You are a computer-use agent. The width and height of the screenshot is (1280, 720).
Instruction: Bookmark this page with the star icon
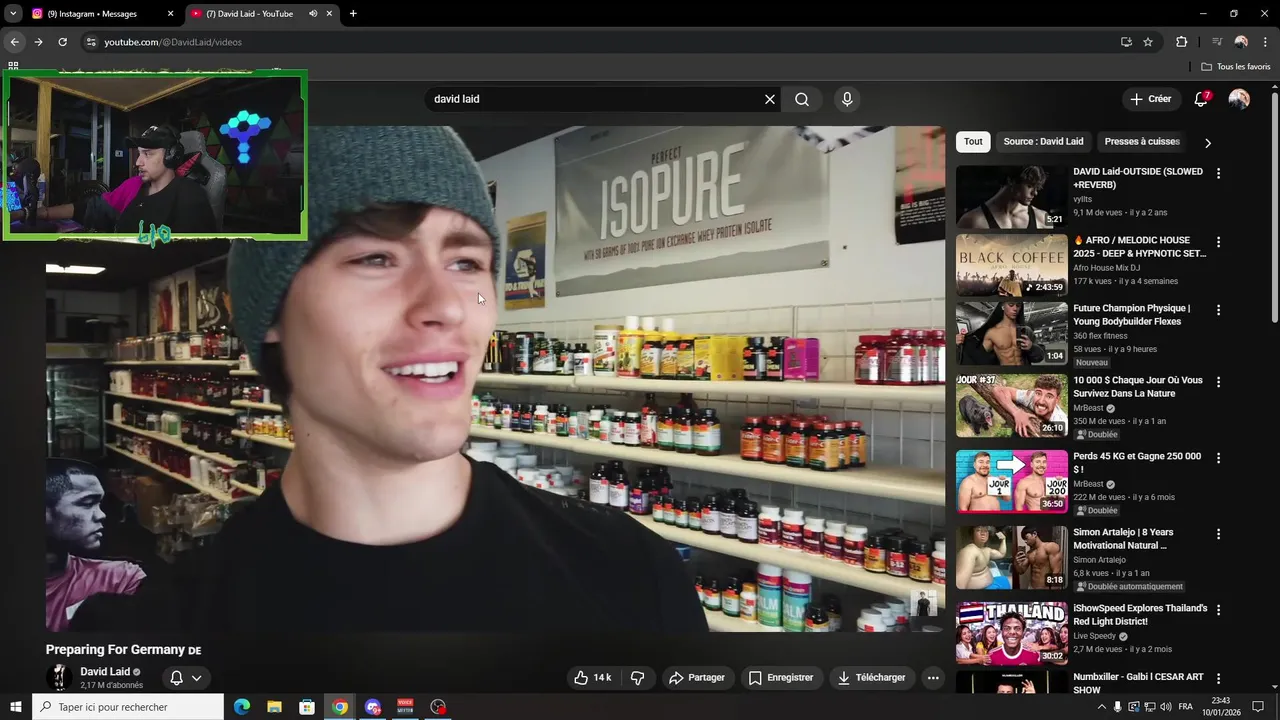click(1148, 42)
